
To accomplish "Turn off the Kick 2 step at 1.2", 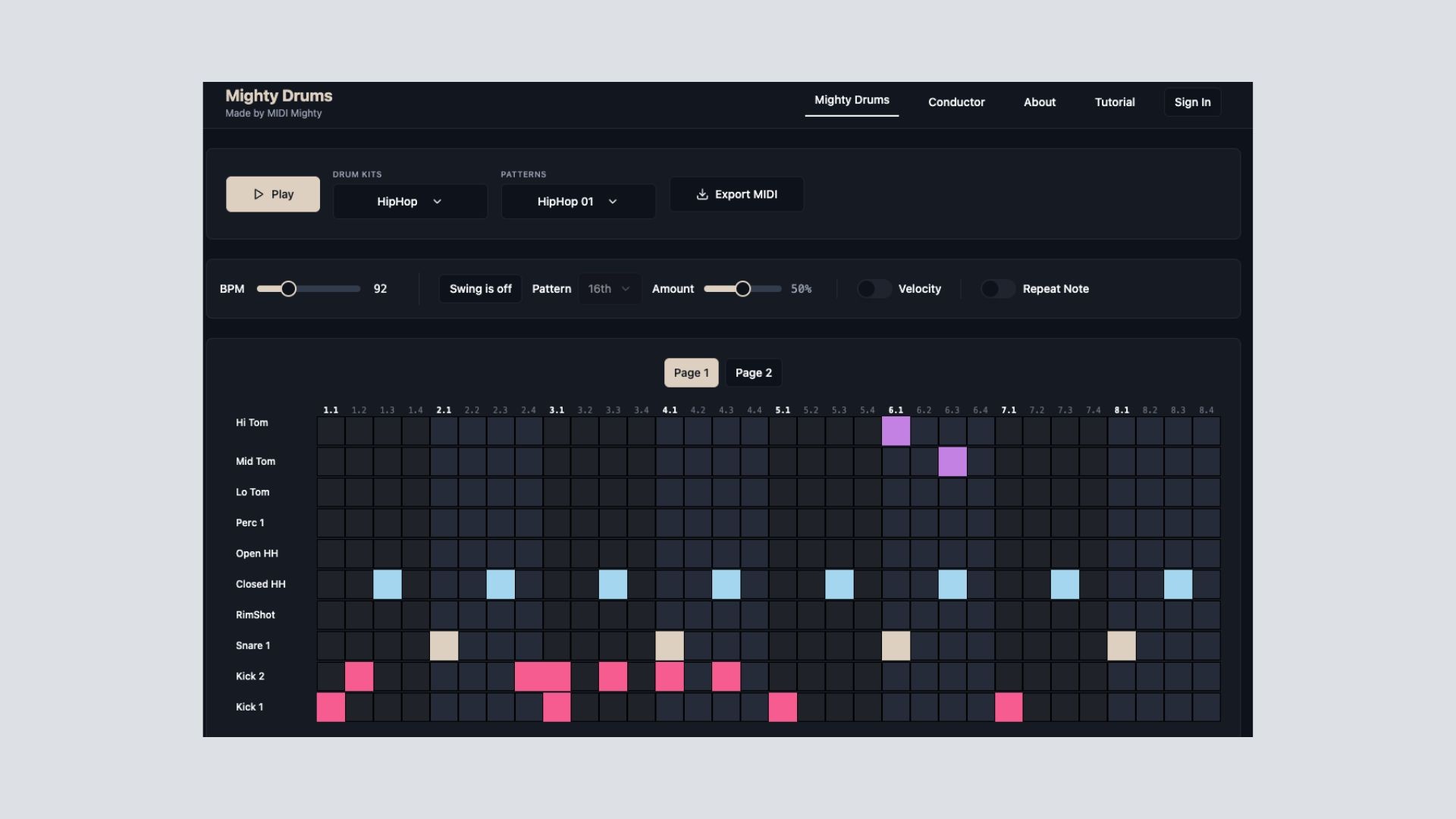I will 359,676.
